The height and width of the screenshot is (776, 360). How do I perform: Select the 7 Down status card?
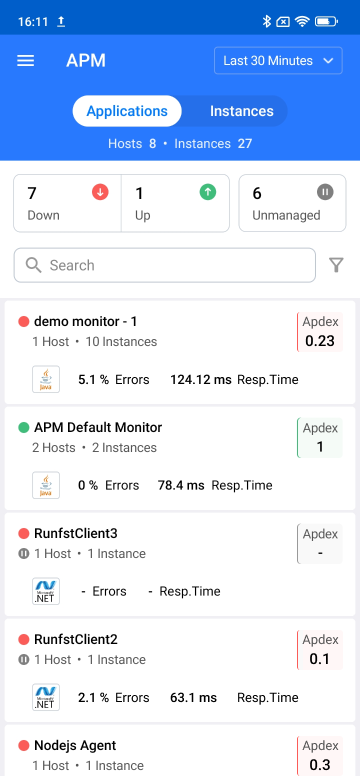pos(67,203)
